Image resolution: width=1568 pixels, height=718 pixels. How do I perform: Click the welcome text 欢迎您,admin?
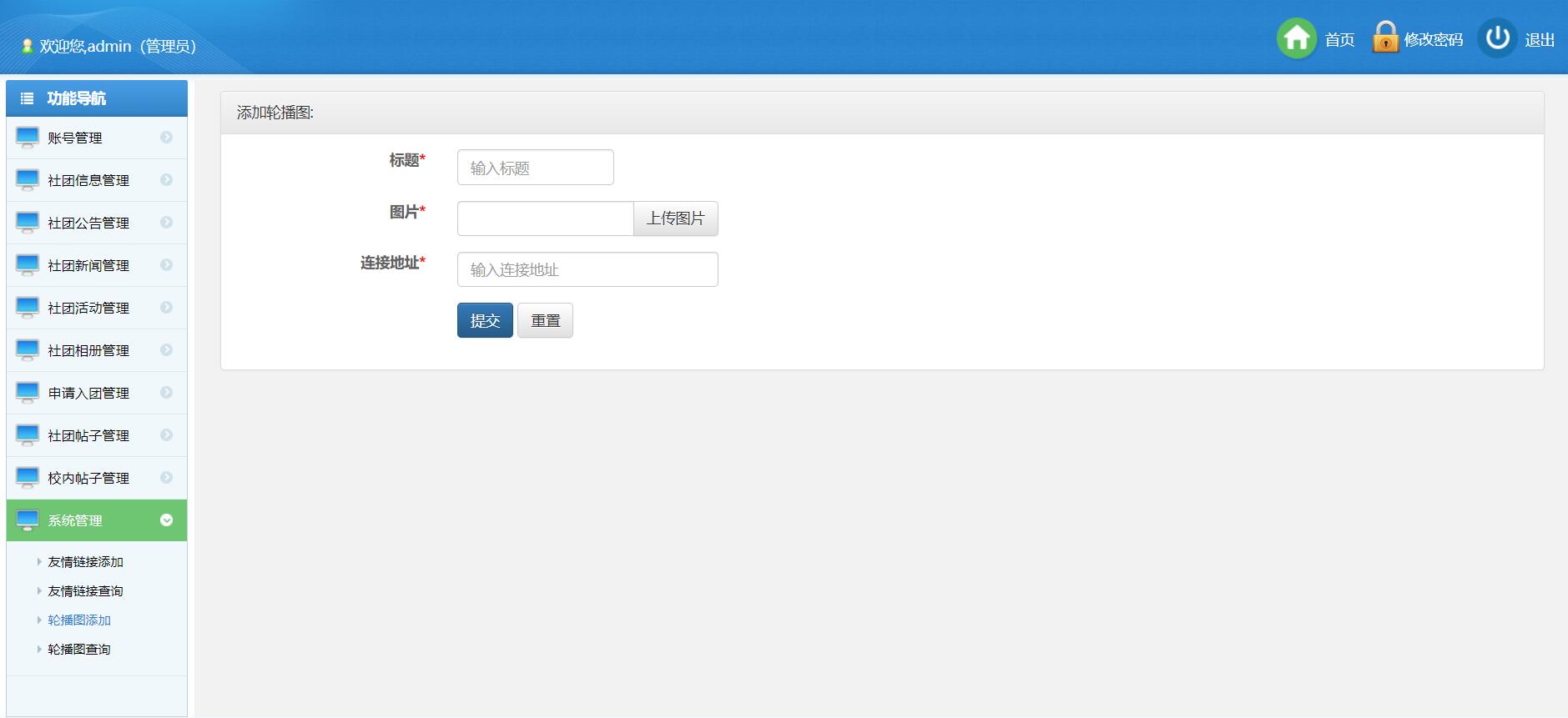(118, 47)
